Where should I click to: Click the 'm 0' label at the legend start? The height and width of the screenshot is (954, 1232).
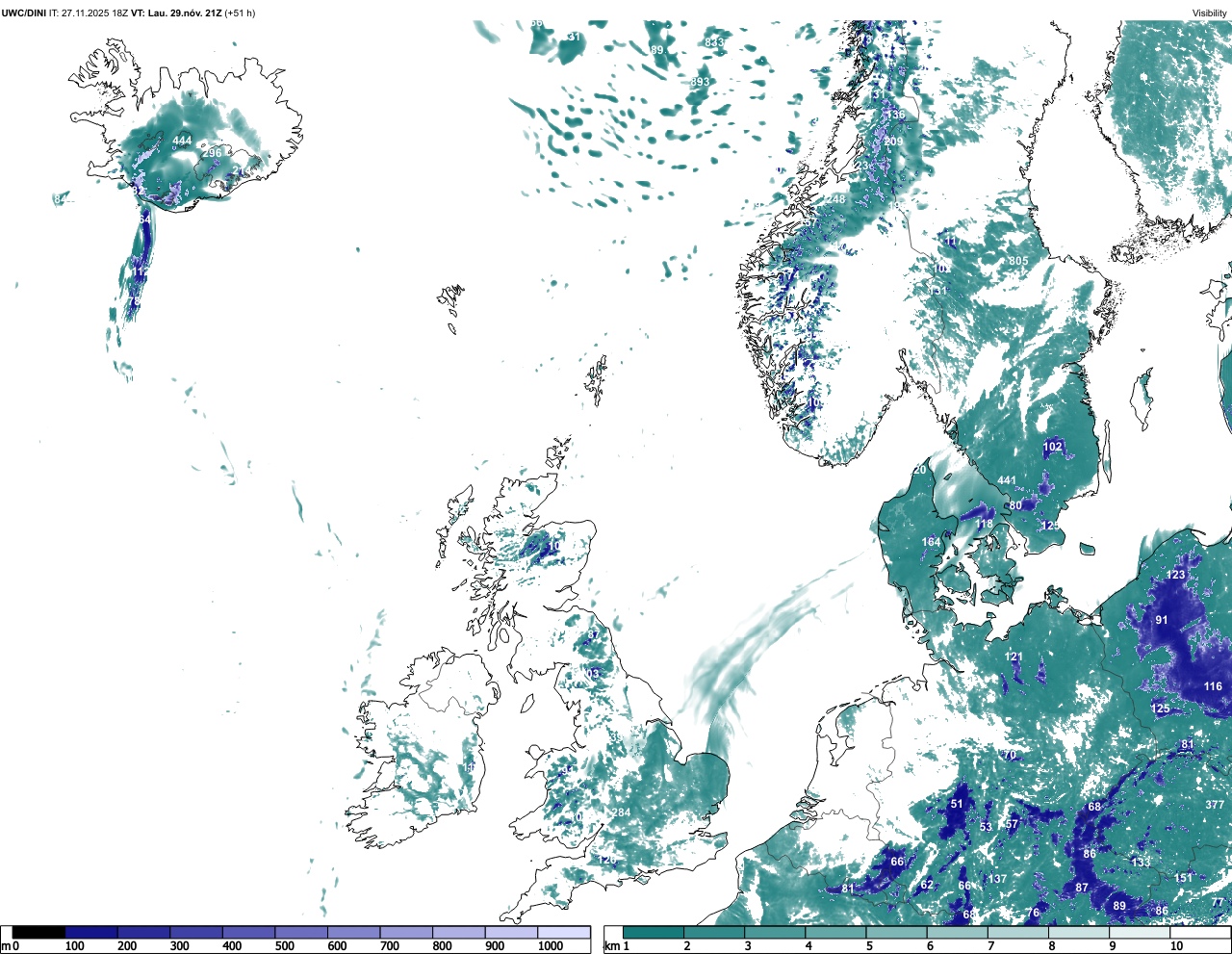(11, 946)
